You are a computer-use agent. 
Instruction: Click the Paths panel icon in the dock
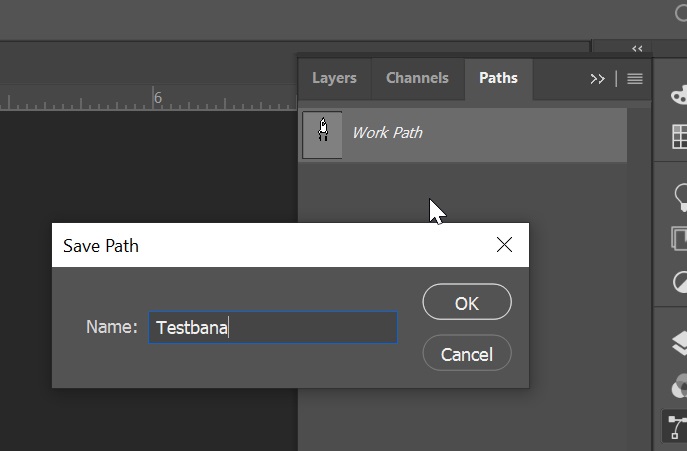click(678, 427)
